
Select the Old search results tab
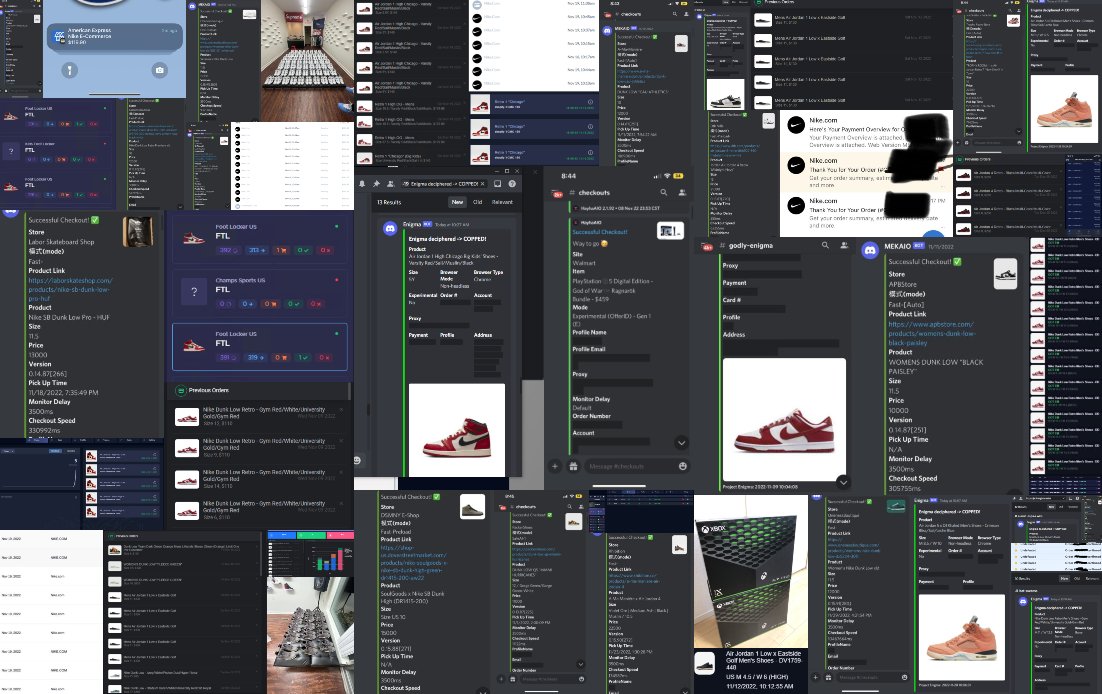coord(477,202)
